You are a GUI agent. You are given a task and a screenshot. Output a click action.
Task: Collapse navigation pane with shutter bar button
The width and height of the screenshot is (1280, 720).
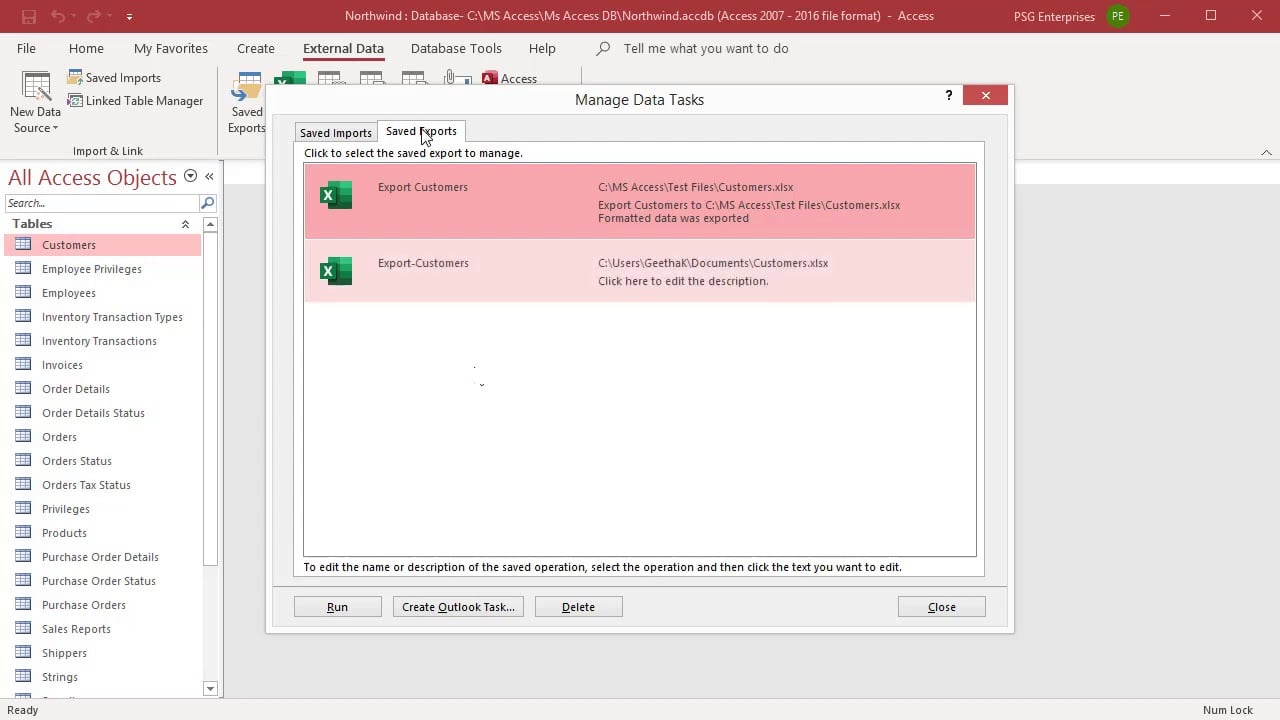click(209, 177)
